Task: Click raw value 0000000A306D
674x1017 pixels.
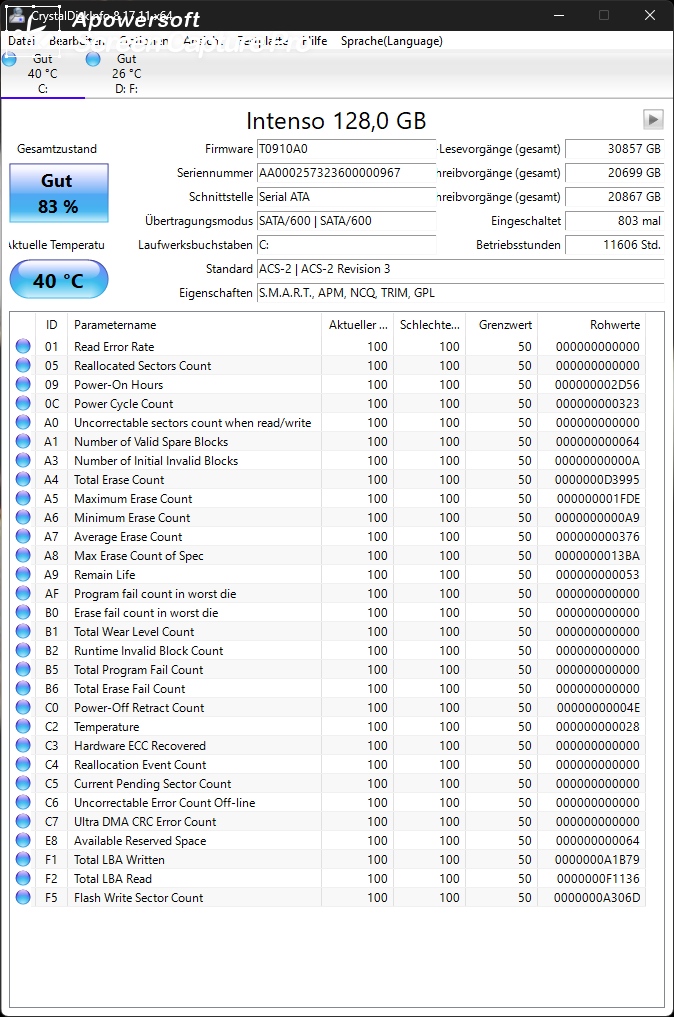Action: pos(597,897)
